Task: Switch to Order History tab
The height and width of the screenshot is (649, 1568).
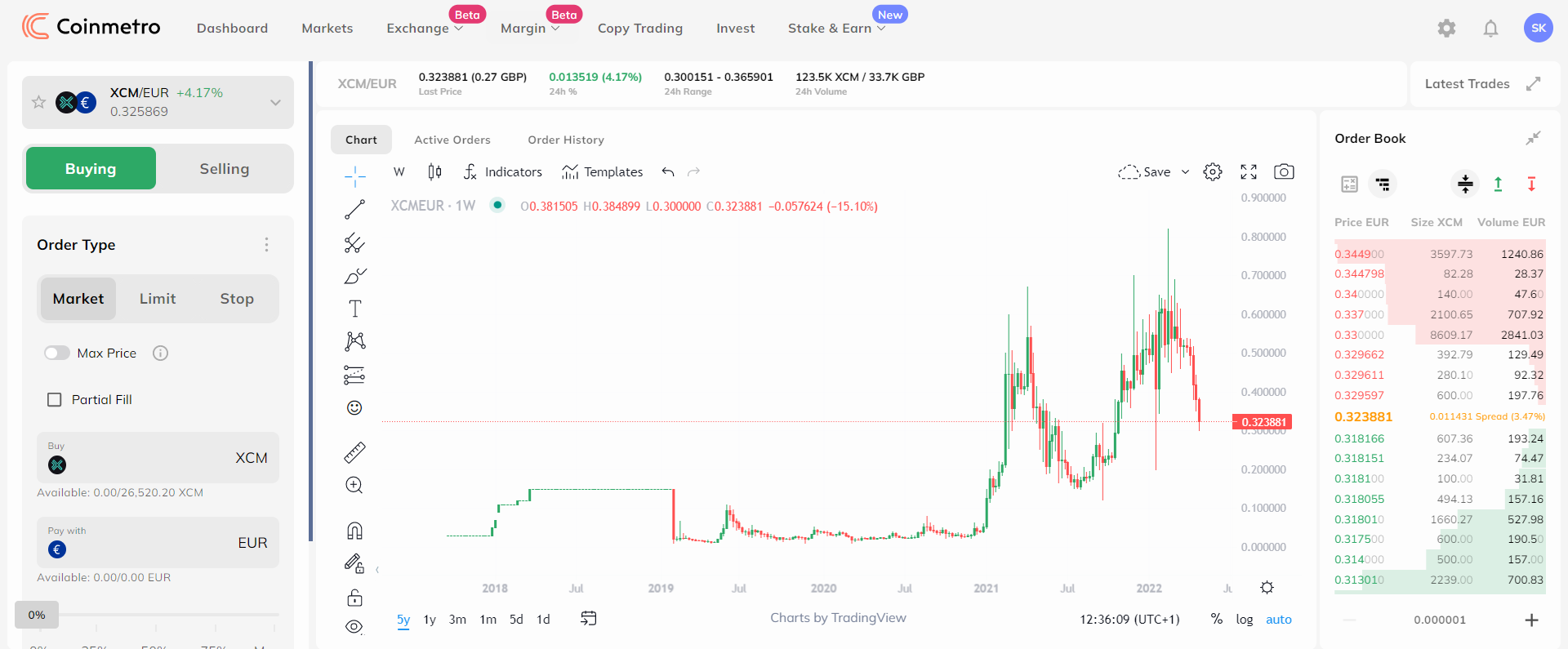Action: coord(566,140)
